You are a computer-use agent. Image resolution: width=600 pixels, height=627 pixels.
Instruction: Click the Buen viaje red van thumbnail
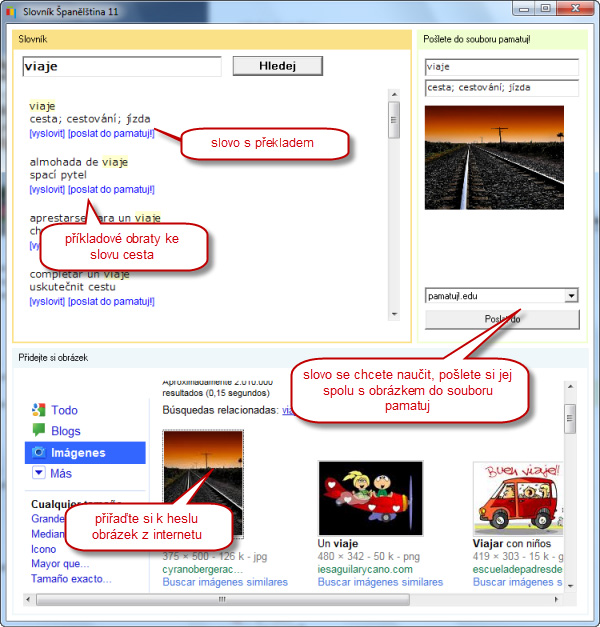point(518,498)
